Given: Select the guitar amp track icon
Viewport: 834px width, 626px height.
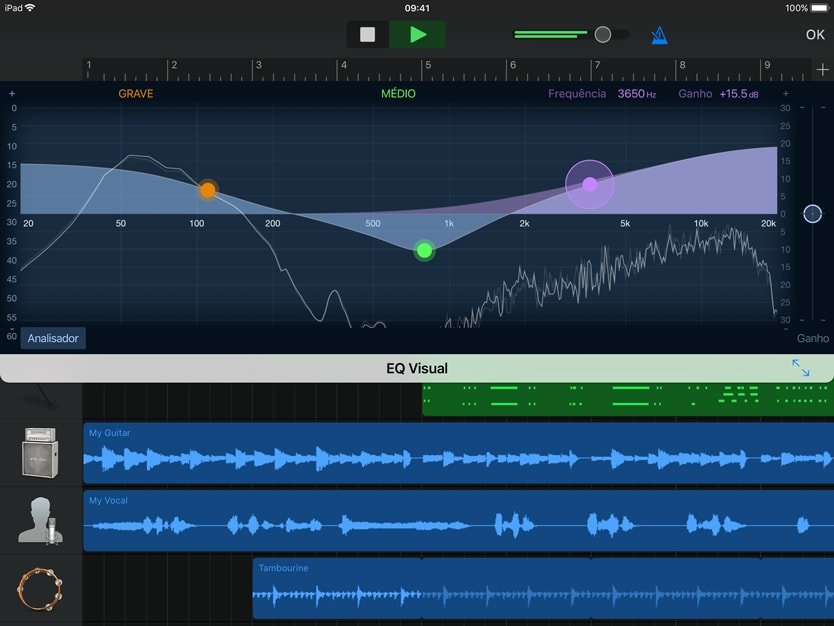Looking at the screenshot, I should tap(40, 453).
